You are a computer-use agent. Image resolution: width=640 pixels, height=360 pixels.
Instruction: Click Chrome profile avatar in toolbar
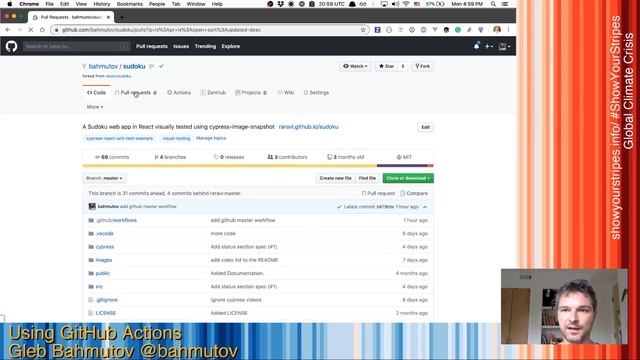(x=497, y=29)
